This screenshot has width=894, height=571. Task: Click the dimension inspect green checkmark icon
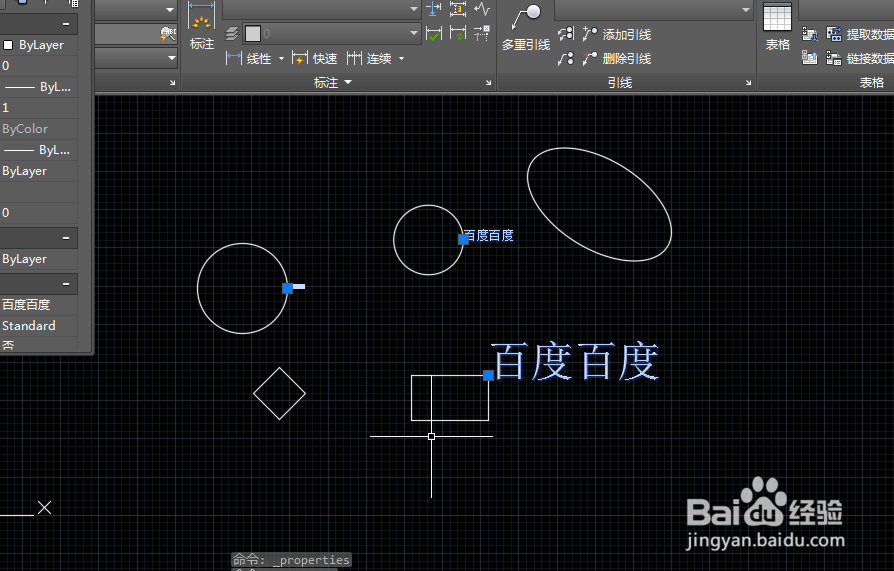(x=434, y=34)
